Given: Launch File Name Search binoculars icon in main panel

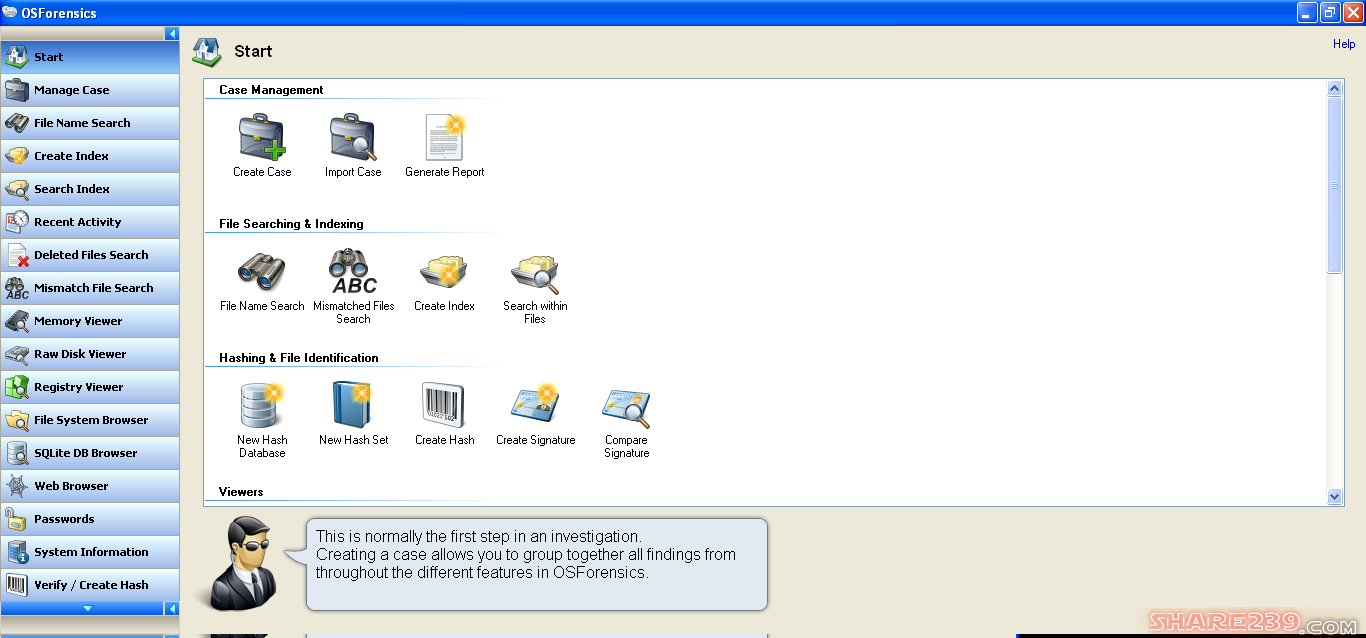Looking at the screenshot, I should [x=262, y=272].
